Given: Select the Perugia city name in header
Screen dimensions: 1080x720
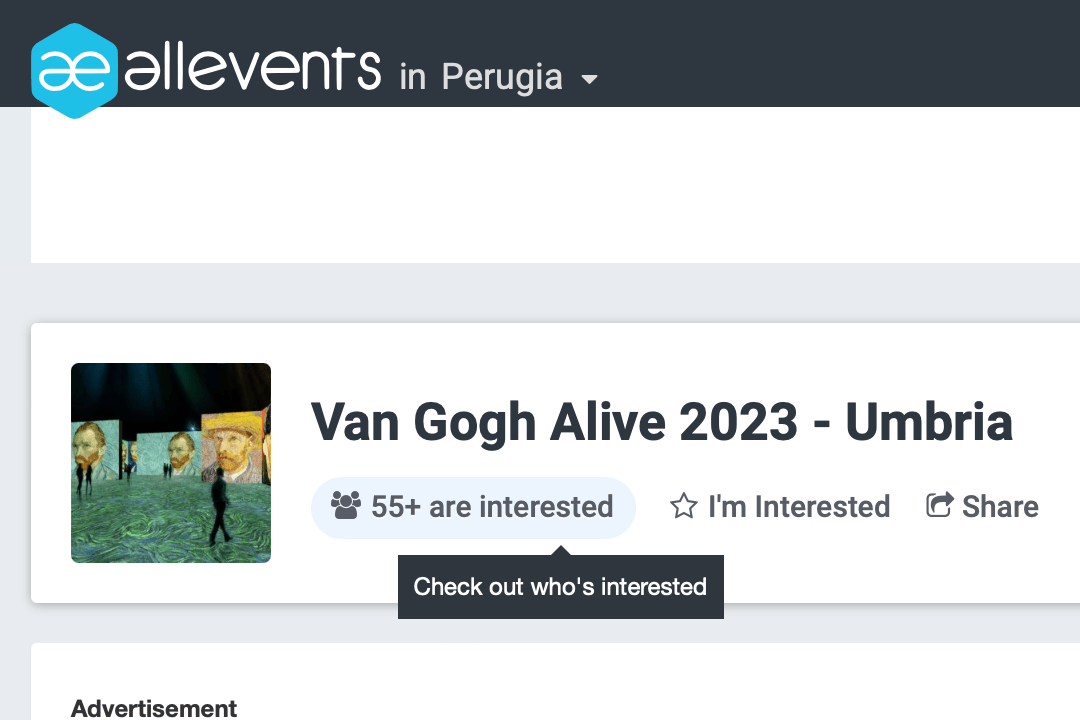Looking at the screenshot, I should point(502,77).
